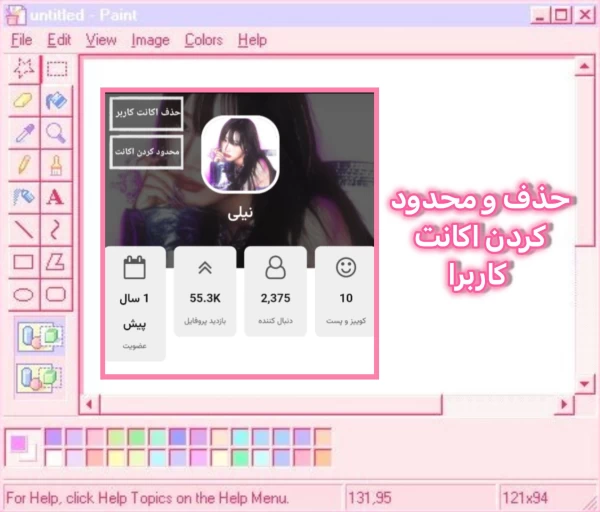
Task: Click the vertical scrollbar up arrow
Action: [x=584, y=66]
